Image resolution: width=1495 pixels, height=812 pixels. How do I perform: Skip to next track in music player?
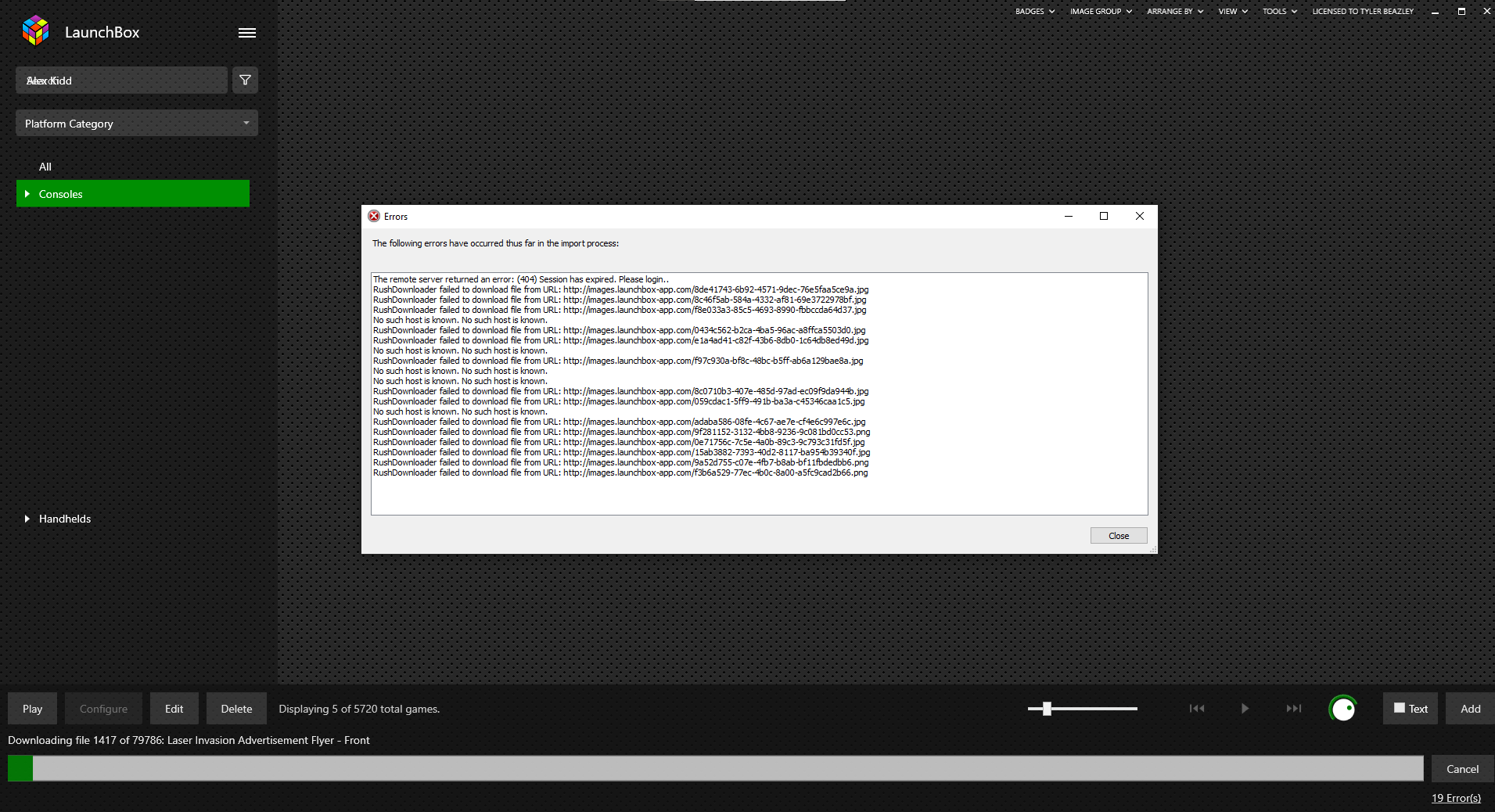point(1293,709)
